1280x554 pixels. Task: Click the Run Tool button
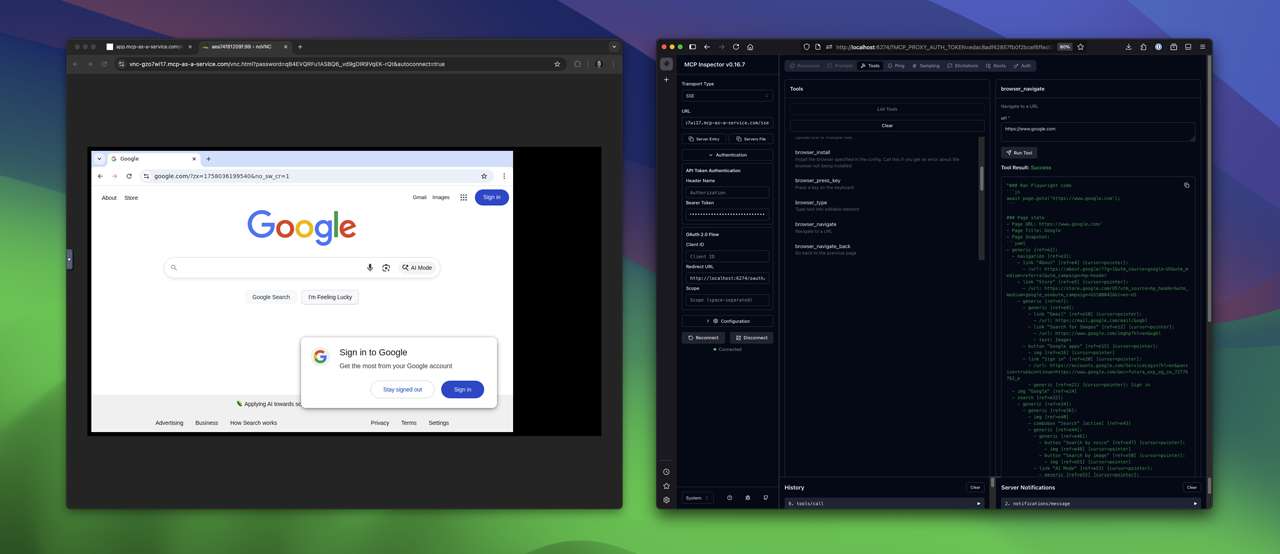tap(1019, 153)
